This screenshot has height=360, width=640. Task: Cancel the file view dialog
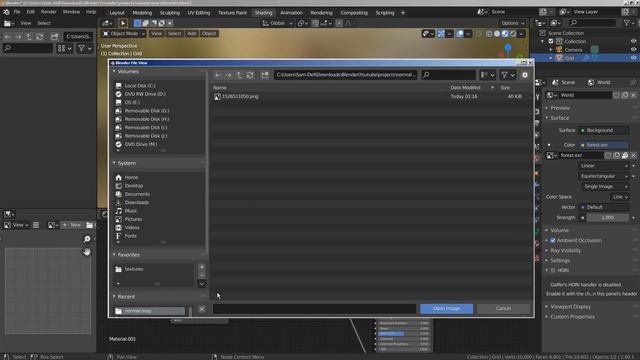coord(503,309)
